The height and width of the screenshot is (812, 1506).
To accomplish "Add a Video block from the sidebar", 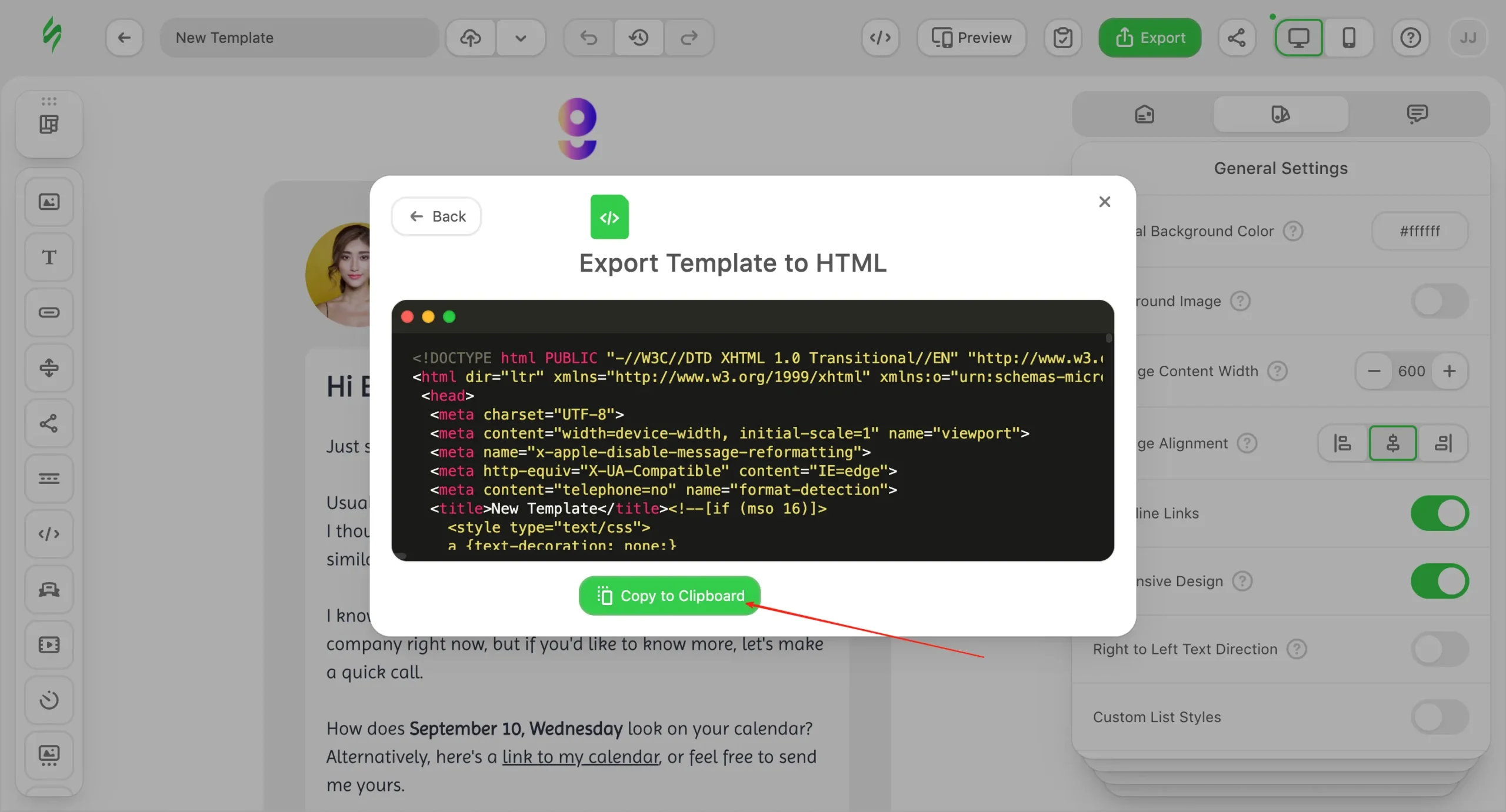I will point(49,644).
